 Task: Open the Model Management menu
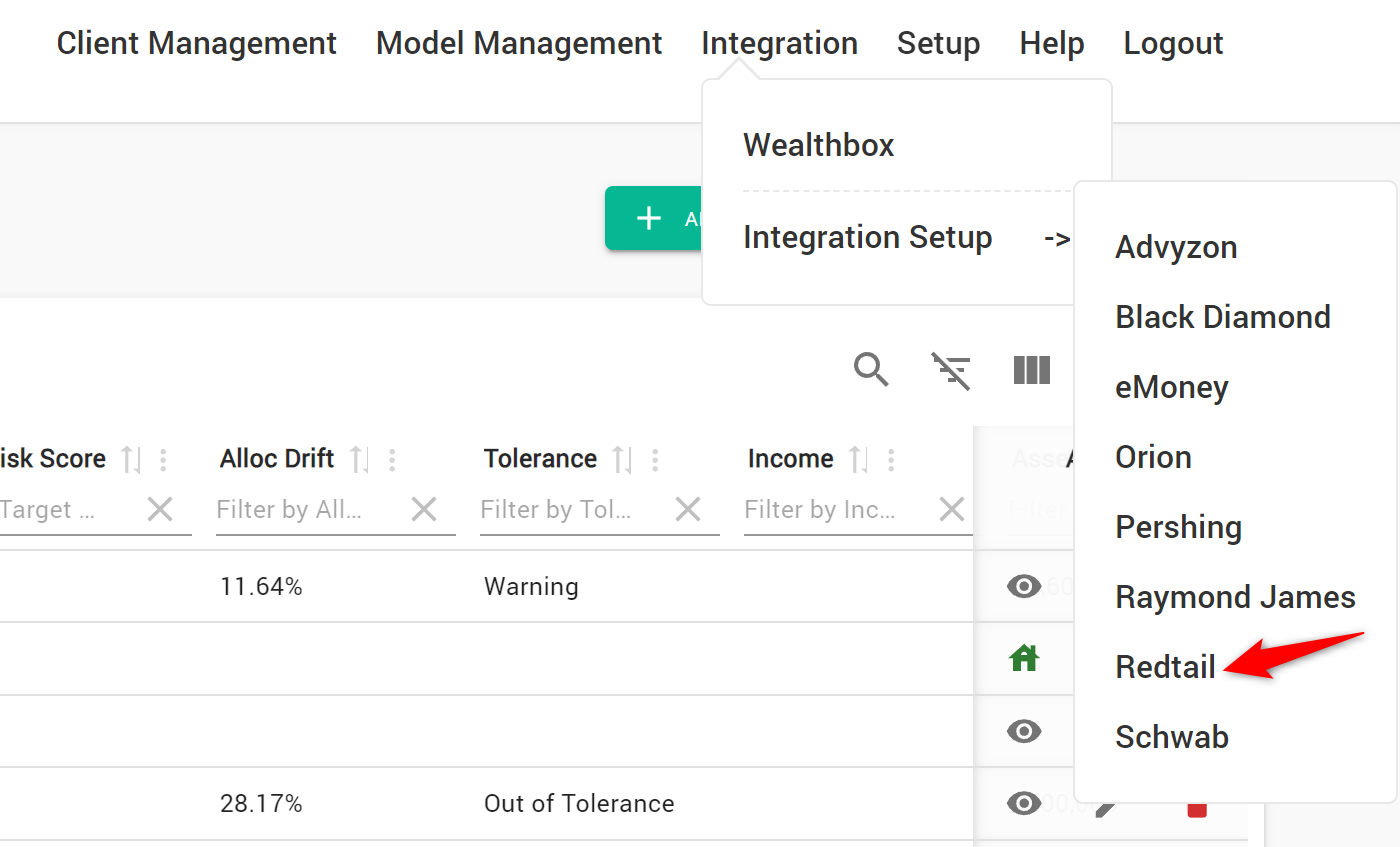pos(519,43)
